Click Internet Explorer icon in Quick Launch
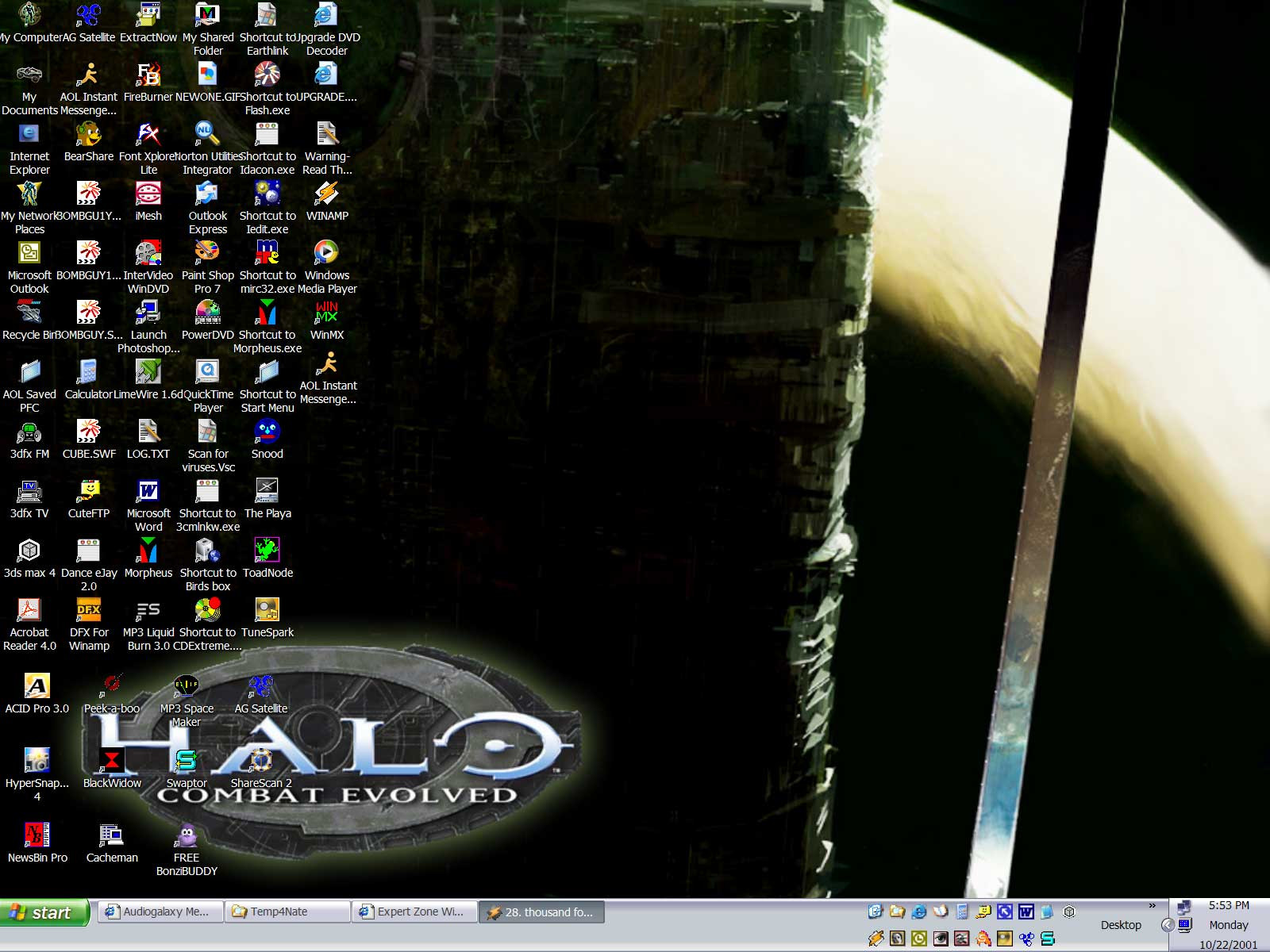 tap(918, 912)
